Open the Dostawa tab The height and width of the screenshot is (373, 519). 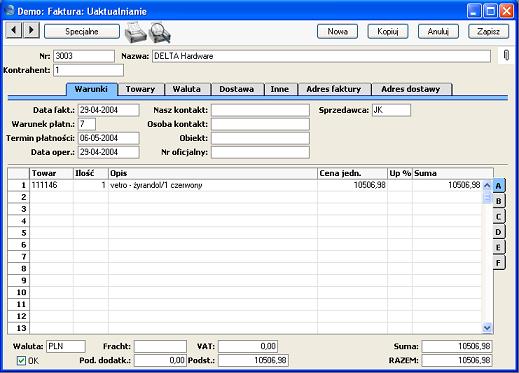[237, 89]
